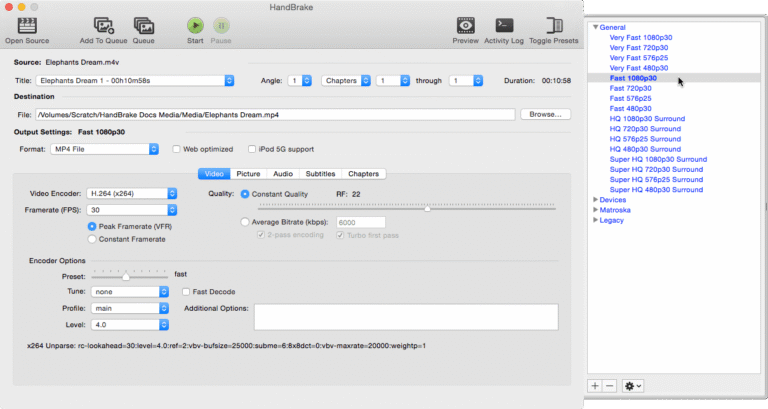Select the HQ 1080p30 Surround preset
The width and height of the screenshot is (768, 409).
(647, 119)
